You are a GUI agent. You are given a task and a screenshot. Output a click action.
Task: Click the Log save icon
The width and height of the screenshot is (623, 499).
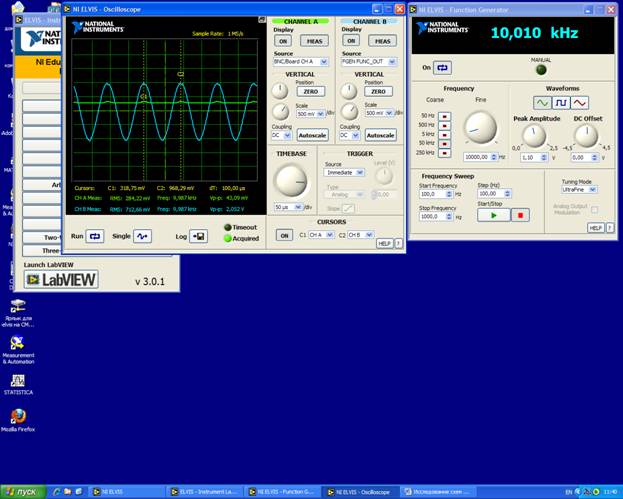coord(198,236)
